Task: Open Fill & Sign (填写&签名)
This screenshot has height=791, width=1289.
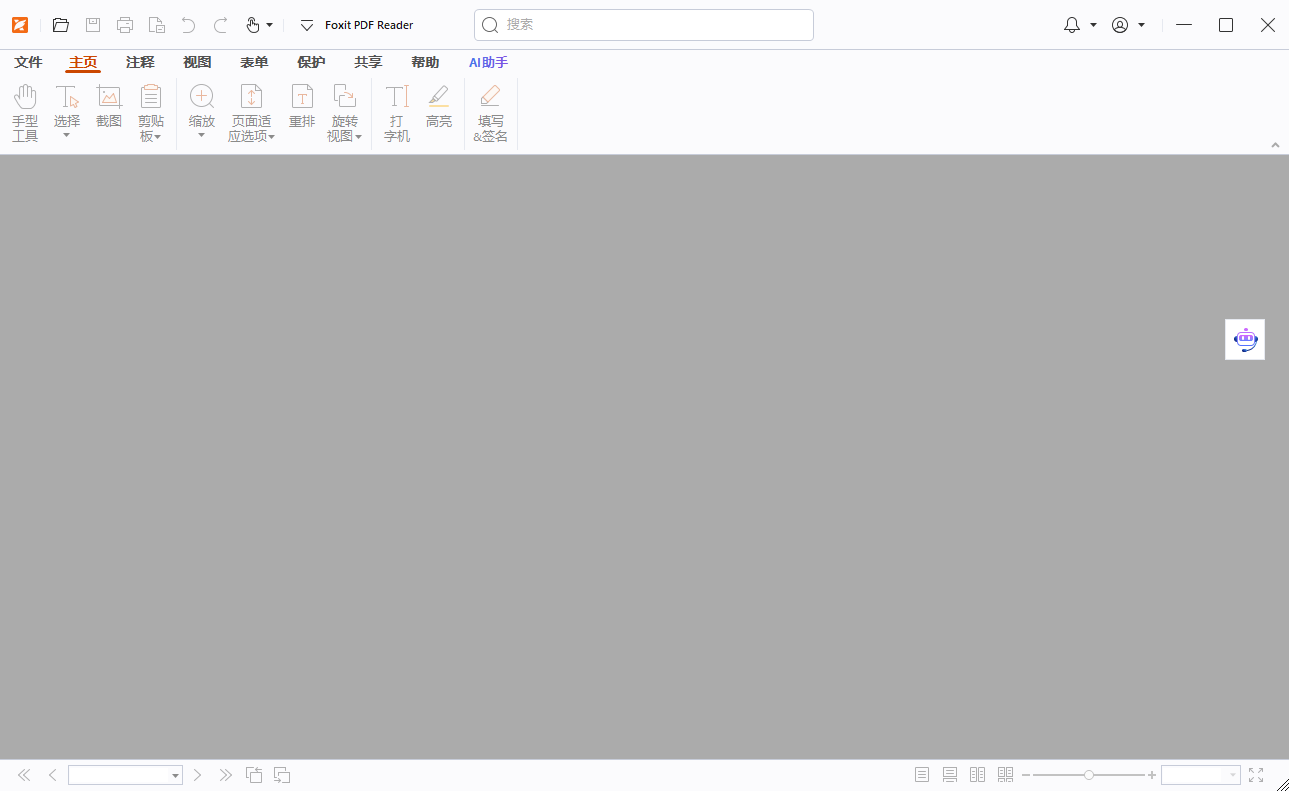Action: (x=490, y=110)
